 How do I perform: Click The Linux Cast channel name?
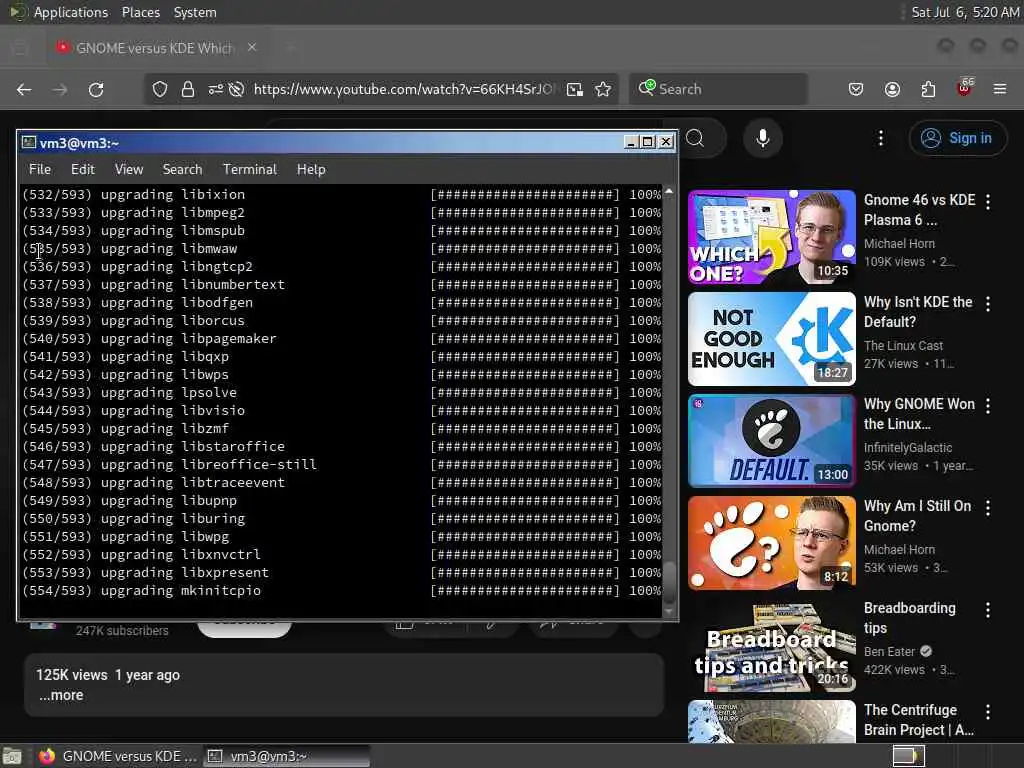pos(903,345)
